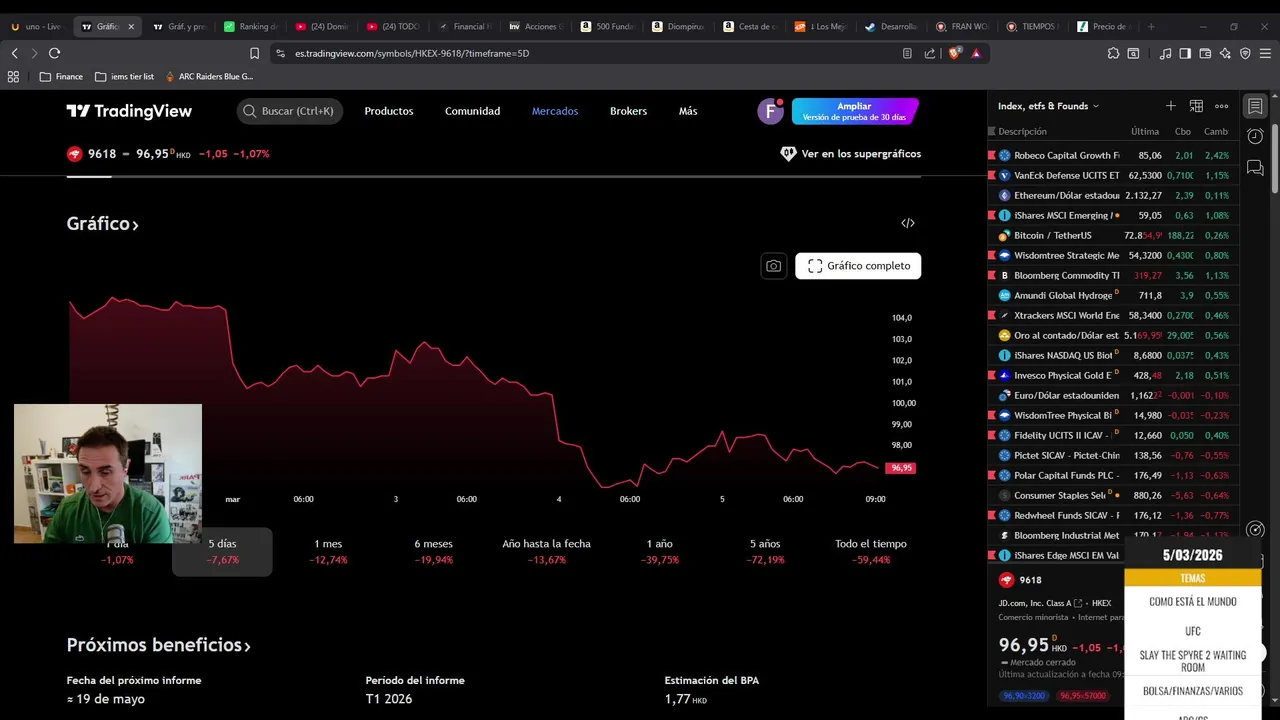Select the 1 año timeframe
The image size is (1280, 720).
(x=659, y=551)
